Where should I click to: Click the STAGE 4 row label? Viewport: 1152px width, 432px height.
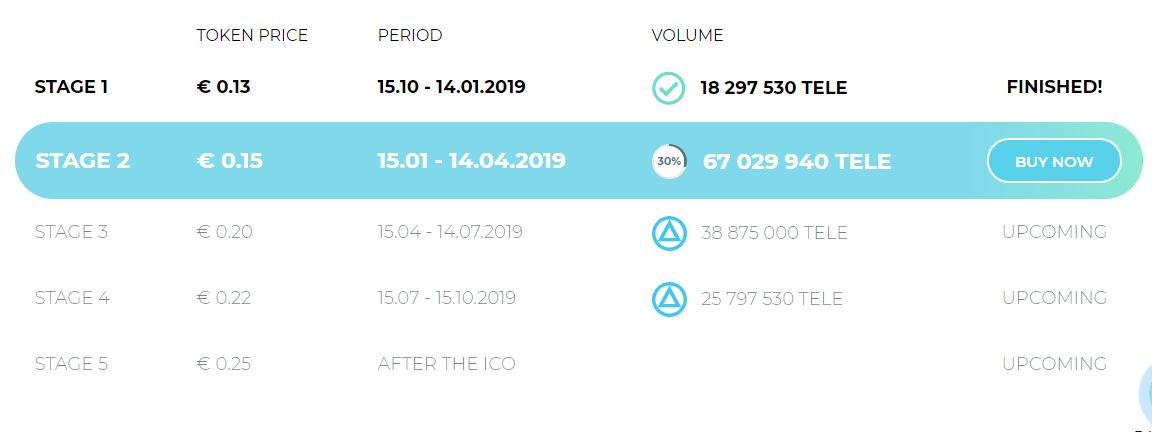coord(71,298)
